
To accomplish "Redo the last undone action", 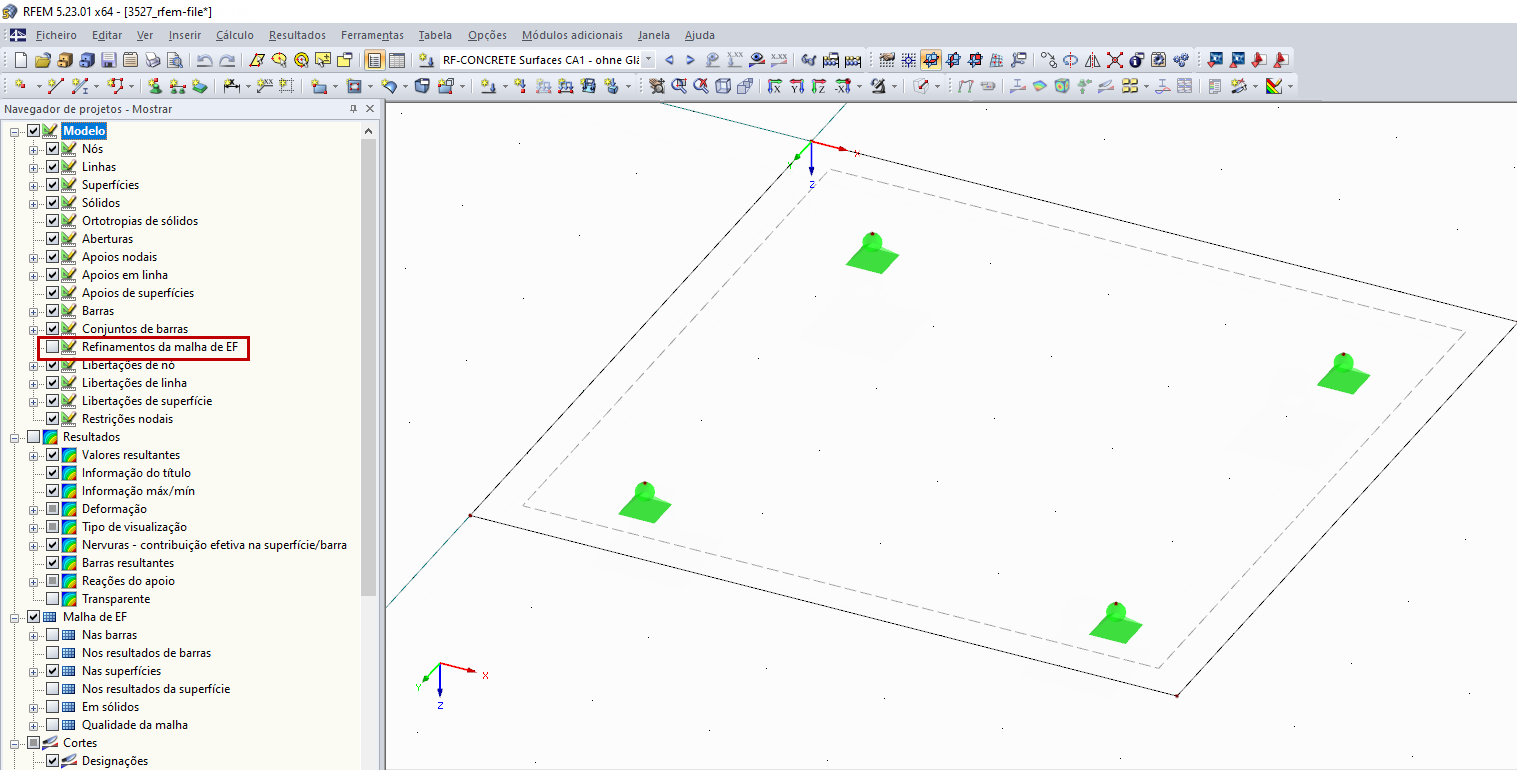I will (x=227, y=60).
